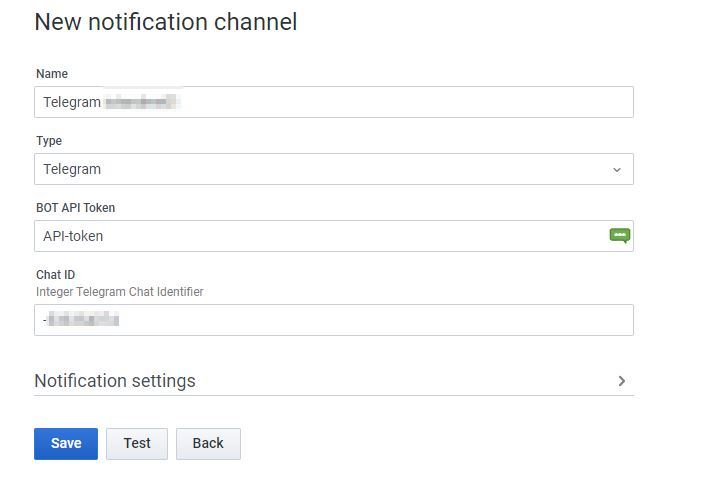
Task: Click the 'Integer Telegram Chat Identifier' hint text
Action: [120, 292]
